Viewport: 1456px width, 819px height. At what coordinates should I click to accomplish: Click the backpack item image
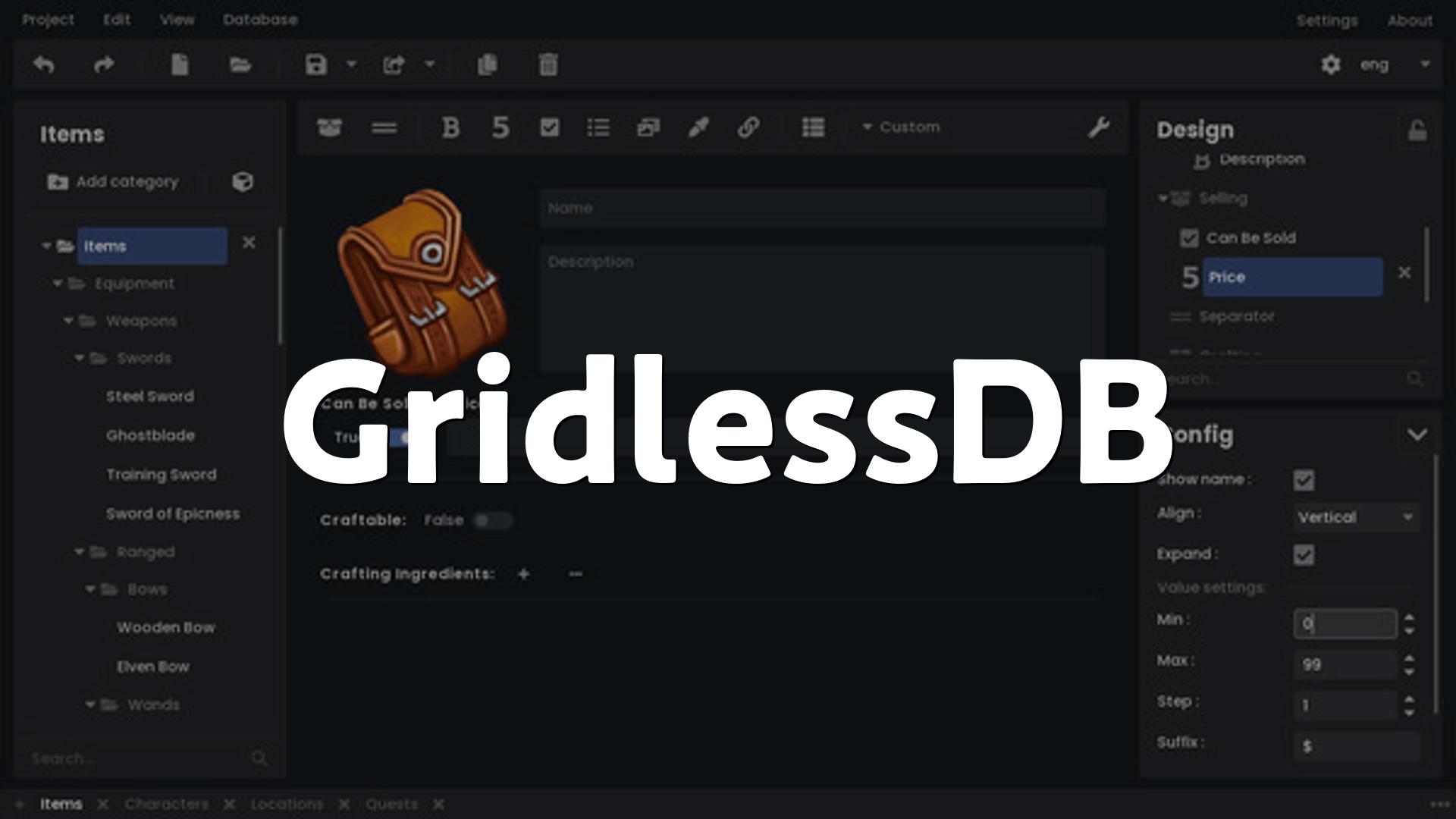422,282
